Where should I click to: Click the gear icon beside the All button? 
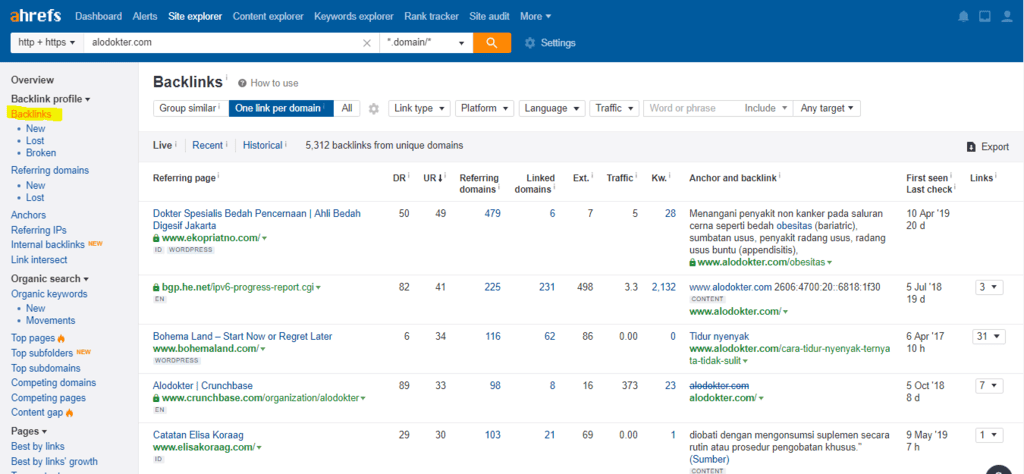pyautogui.click(x=374, y=108)
